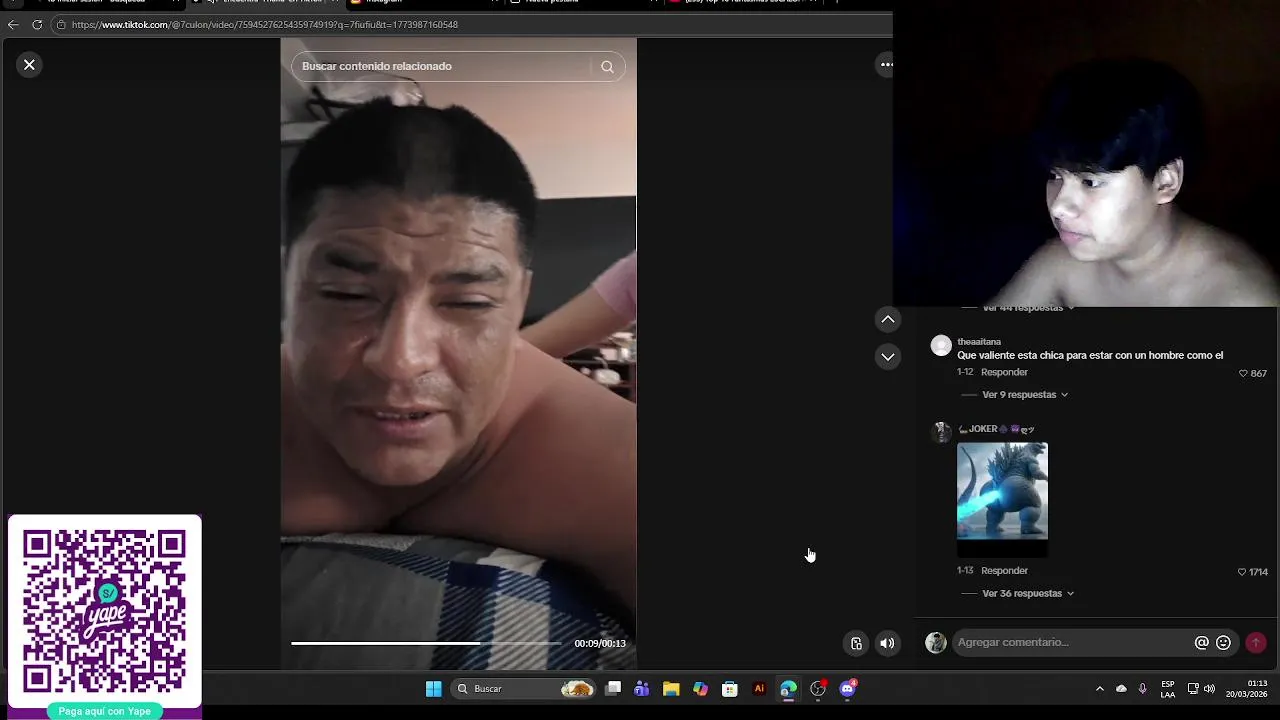This screenshot has height=720, width=1280.
Task: Mute the video with speaker icon
Action: click(887, 643)
